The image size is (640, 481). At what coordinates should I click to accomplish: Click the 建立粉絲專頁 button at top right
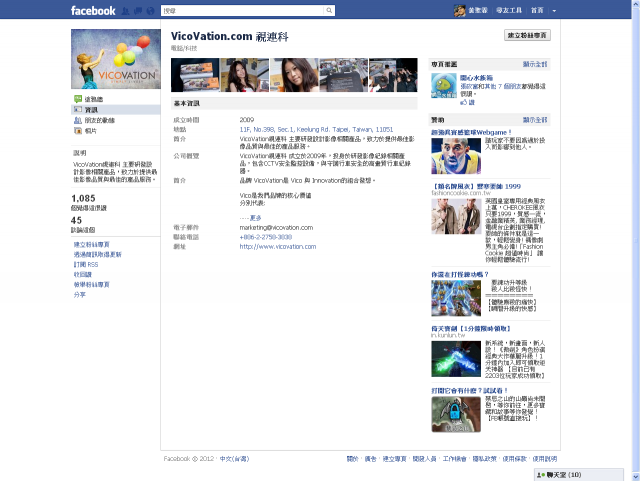[527, 35]
